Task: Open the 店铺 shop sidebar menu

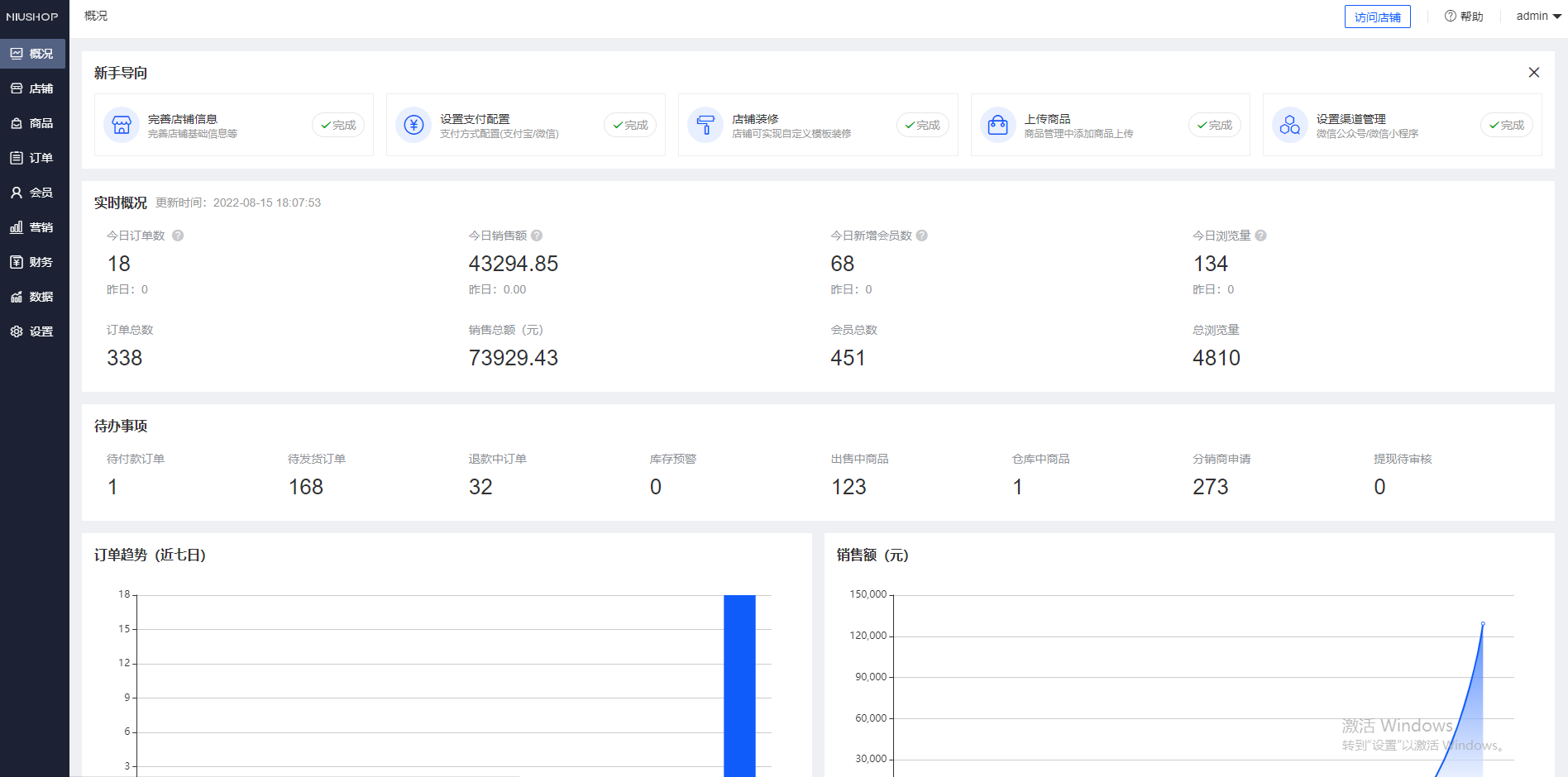Action: point(32,88)
